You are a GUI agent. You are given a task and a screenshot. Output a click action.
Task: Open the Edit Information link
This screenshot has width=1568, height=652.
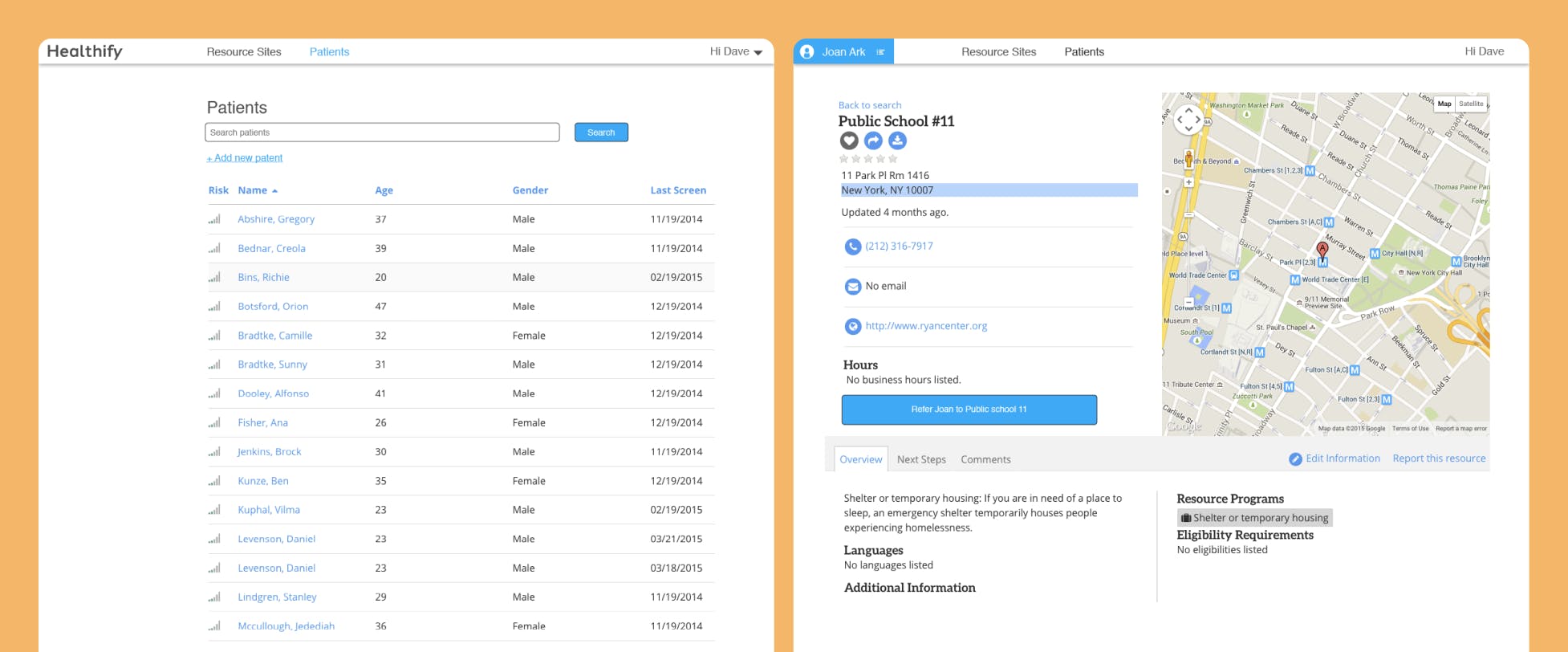(x=1343, y=458)
